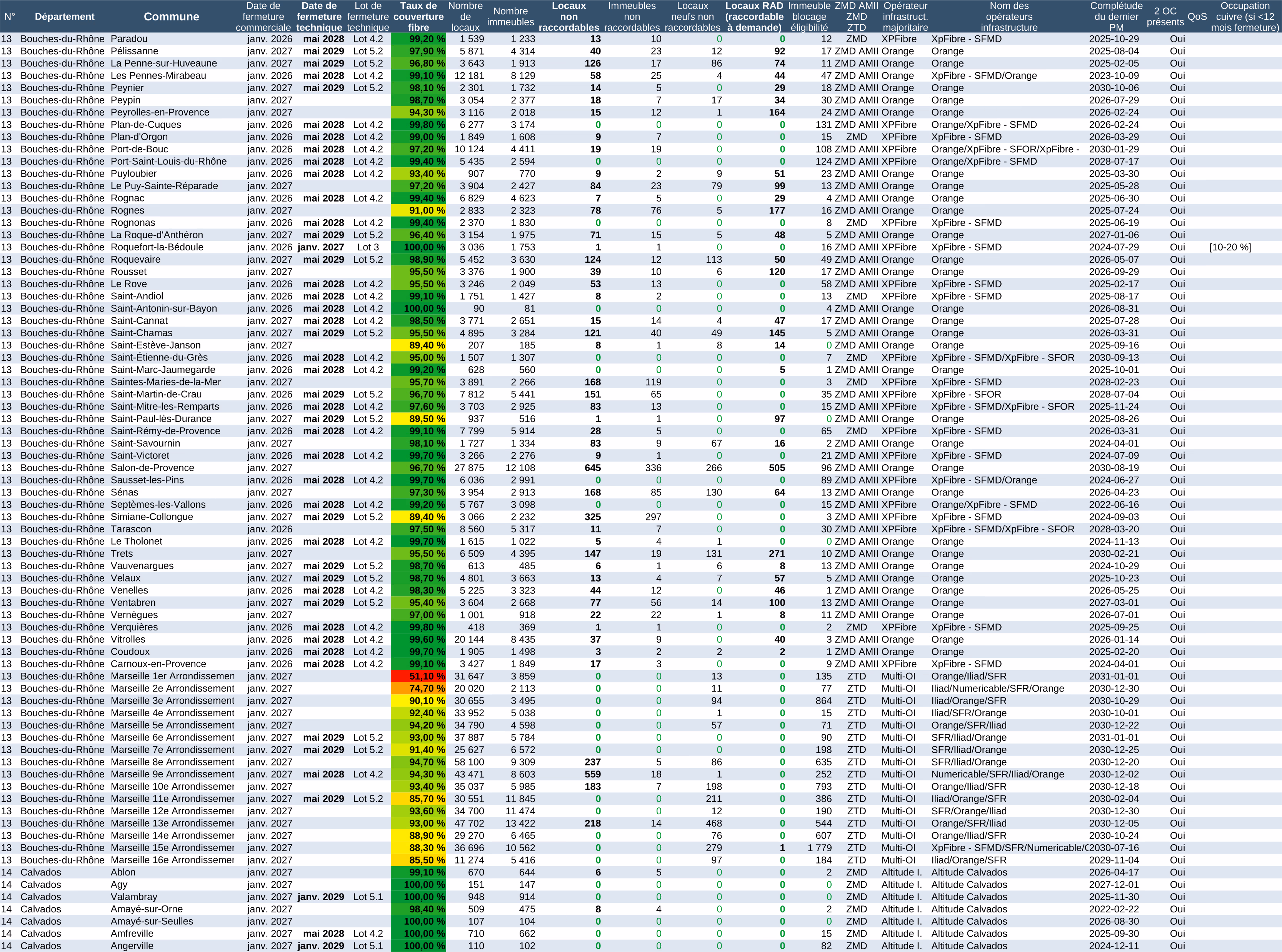Select the Valambray janv. 2029 technical closure cell
Image resolution: width=1282 pixels, height=952 pixels.
coord(320,897)
